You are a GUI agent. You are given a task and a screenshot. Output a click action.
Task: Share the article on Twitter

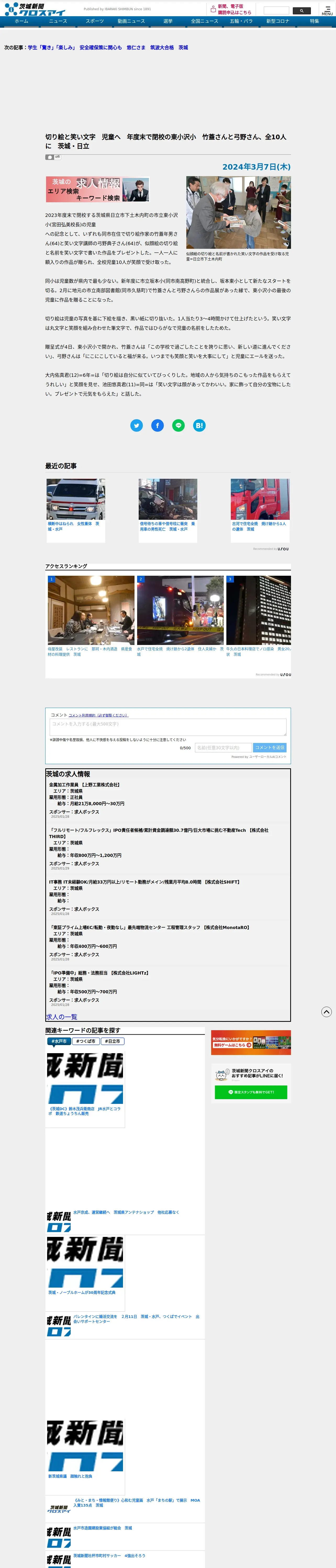click(x=137, y=425)
